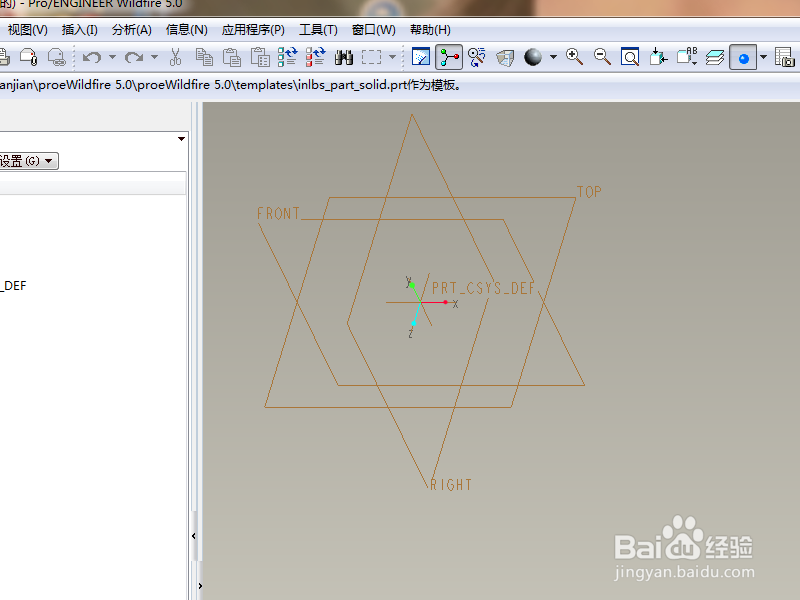Viewport: 800px width, 600px height.
Task: Click the paste special icon
Action: tap(260, 57)
